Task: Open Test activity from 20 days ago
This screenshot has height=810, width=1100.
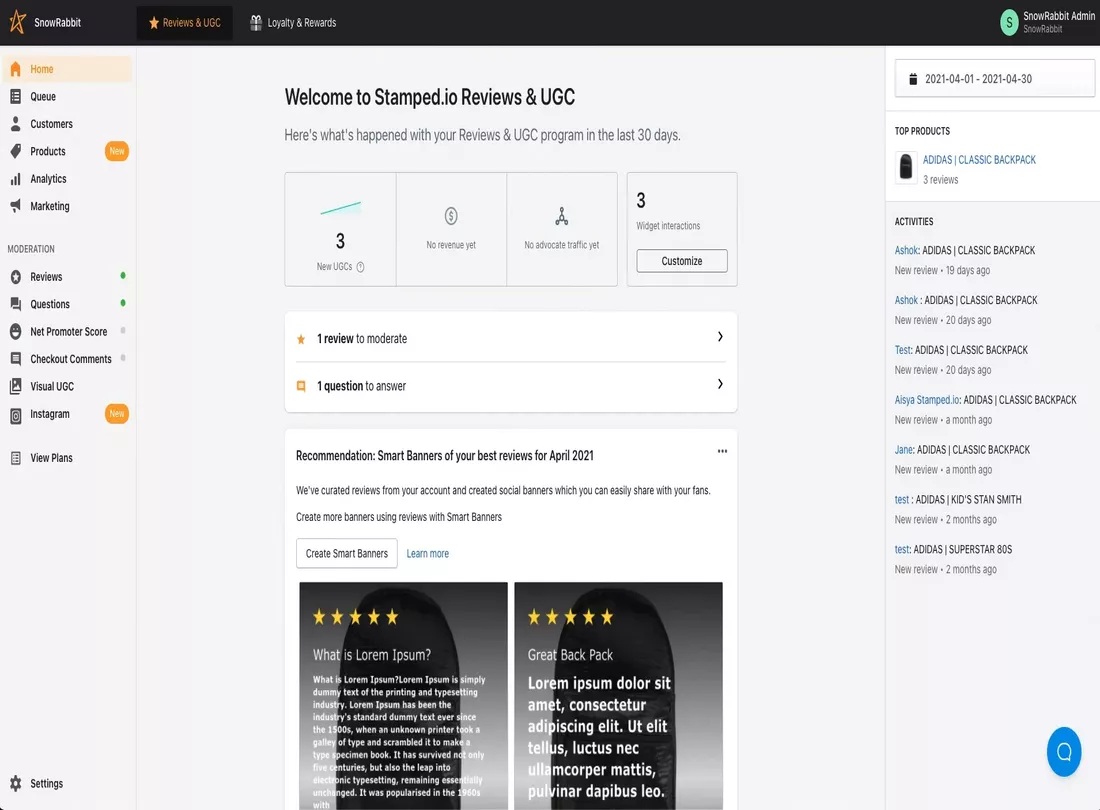Action: click(902, 350)
